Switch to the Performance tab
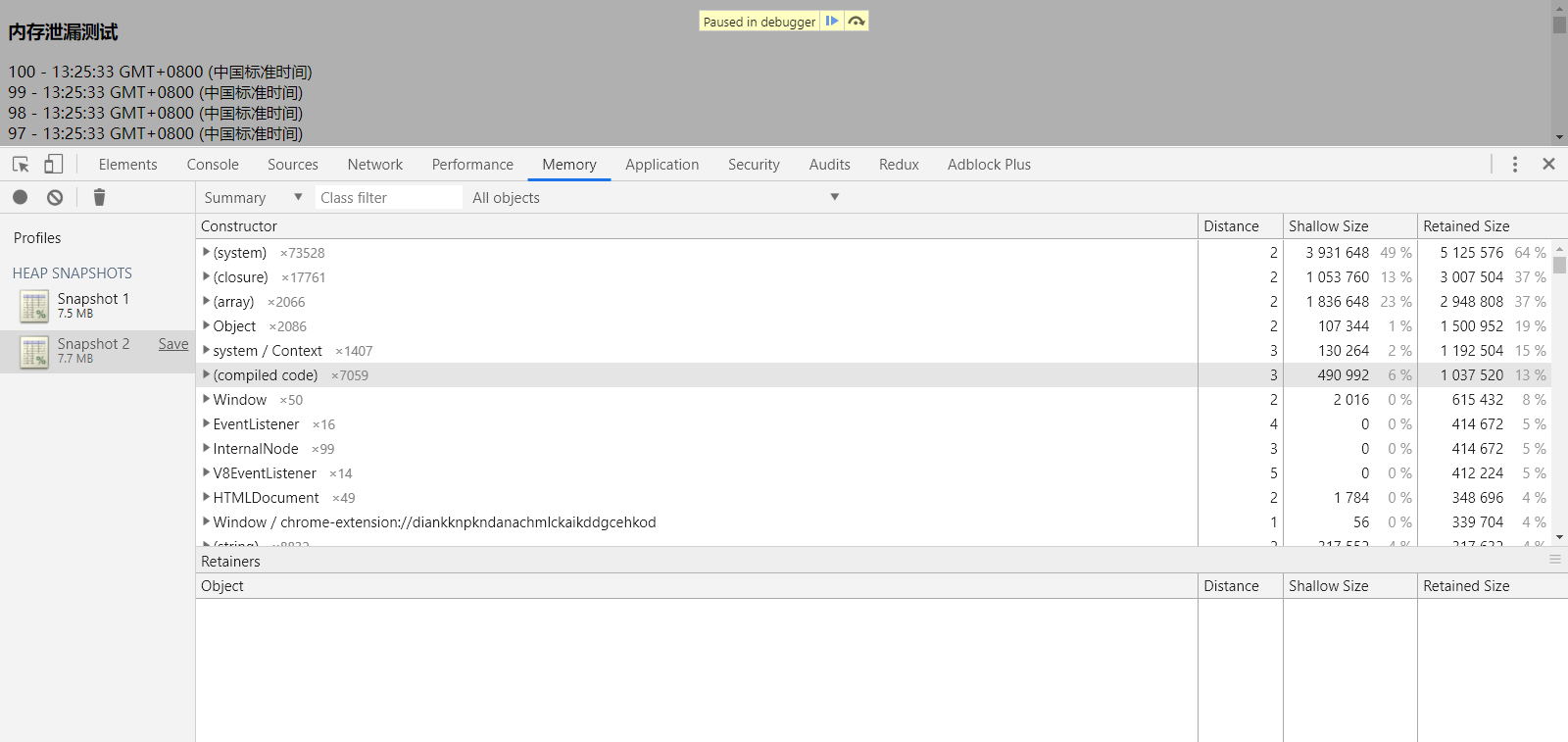 [x=472, y=165]
